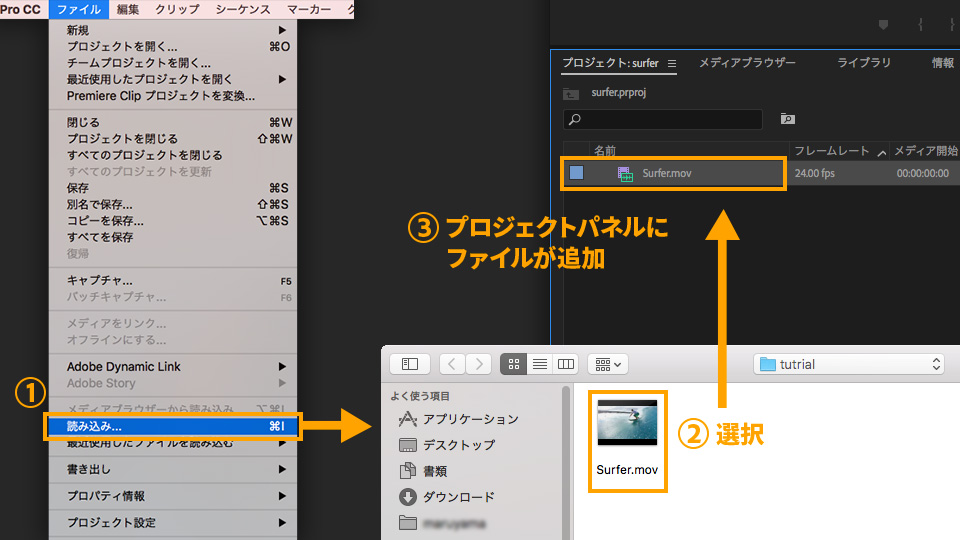This screenshot has width=960, height=540.
Task: Go forward in the file dialog
Action: point(479,364)
